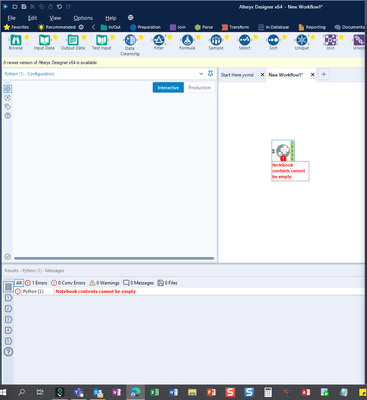Show the messages list view icon in Results
Screen dimensions: 367x400
[x=8, y=287]
